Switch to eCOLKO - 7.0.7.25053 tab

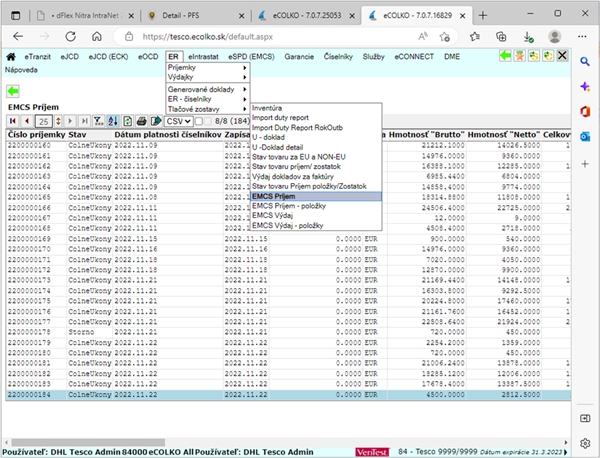tap(306, 16)
